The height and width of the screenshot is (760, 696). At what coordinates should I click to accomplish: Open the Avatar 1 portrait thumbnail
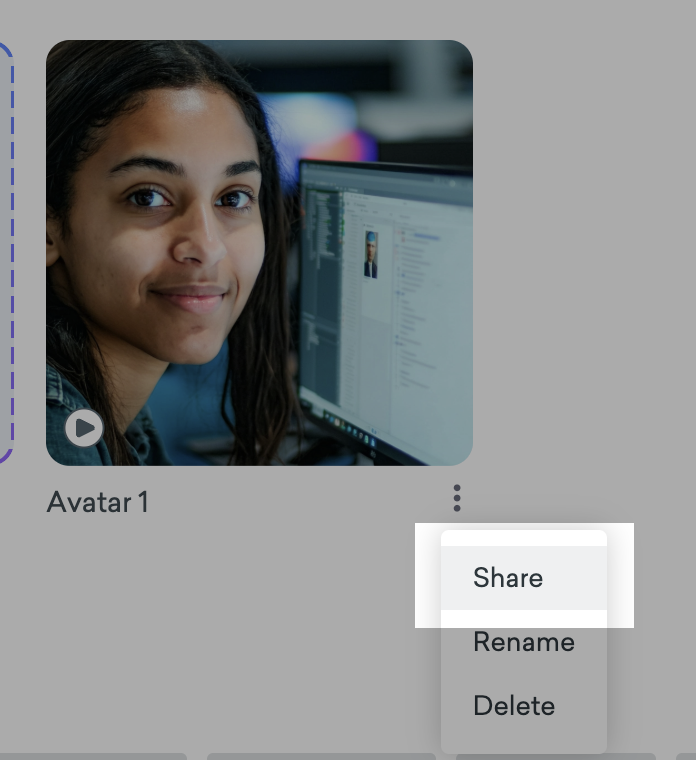(259, 252)
